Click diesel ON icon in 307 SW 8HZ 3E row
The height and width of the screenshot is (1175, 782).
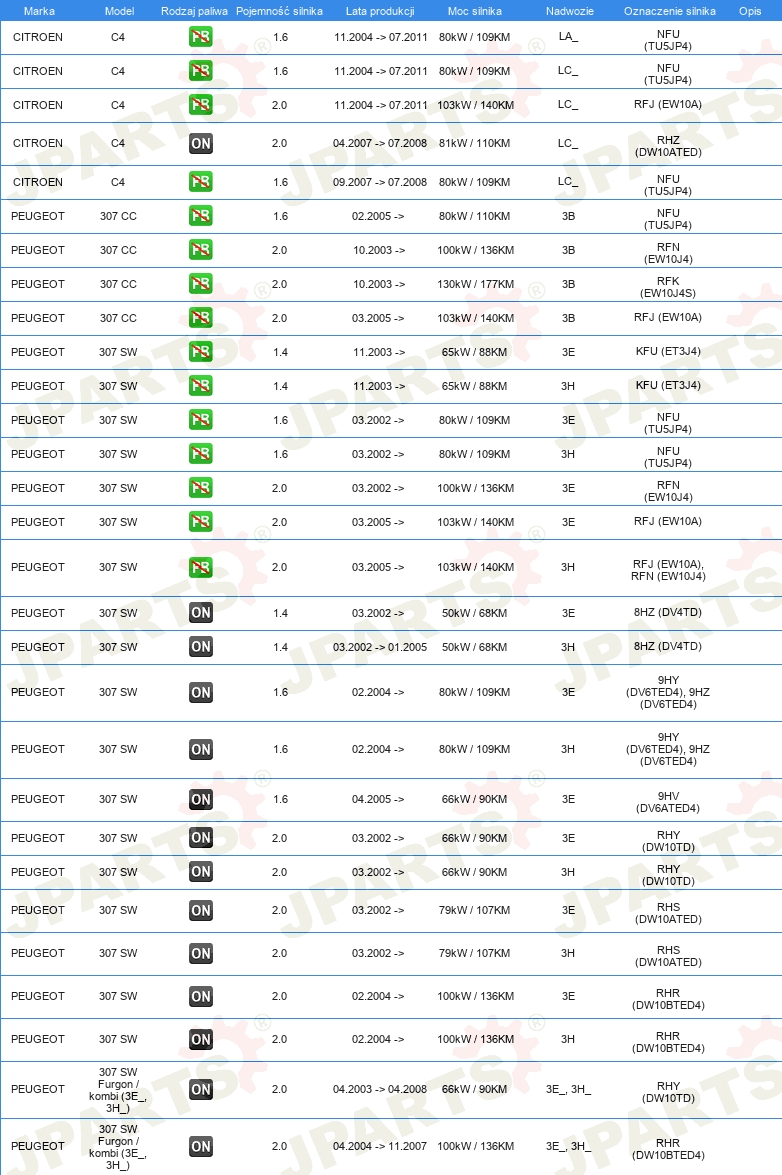tap(201, 613)
